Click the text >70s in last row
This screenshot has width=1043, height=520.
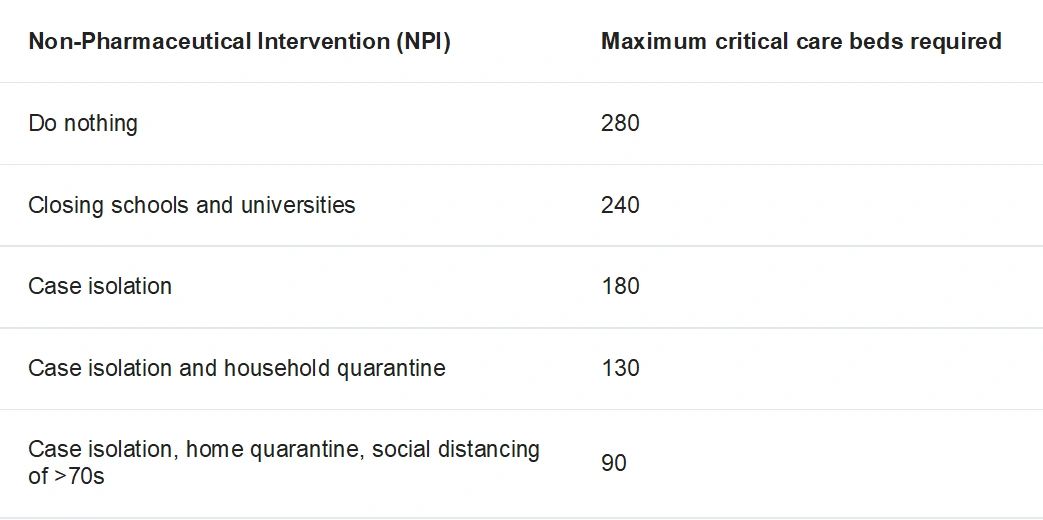pos(78,476)
